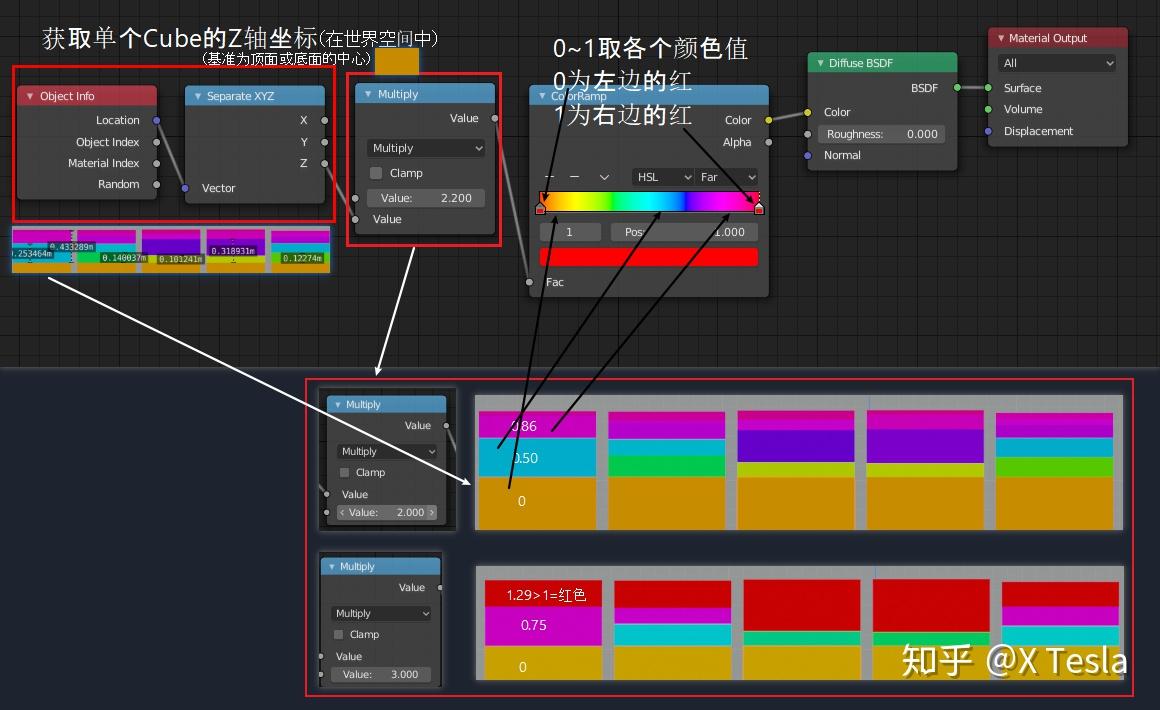Open the HSL color mode dropdown in ColorRamp
The width and height of the screenshot is (1160, 710).
coord(663,177)
